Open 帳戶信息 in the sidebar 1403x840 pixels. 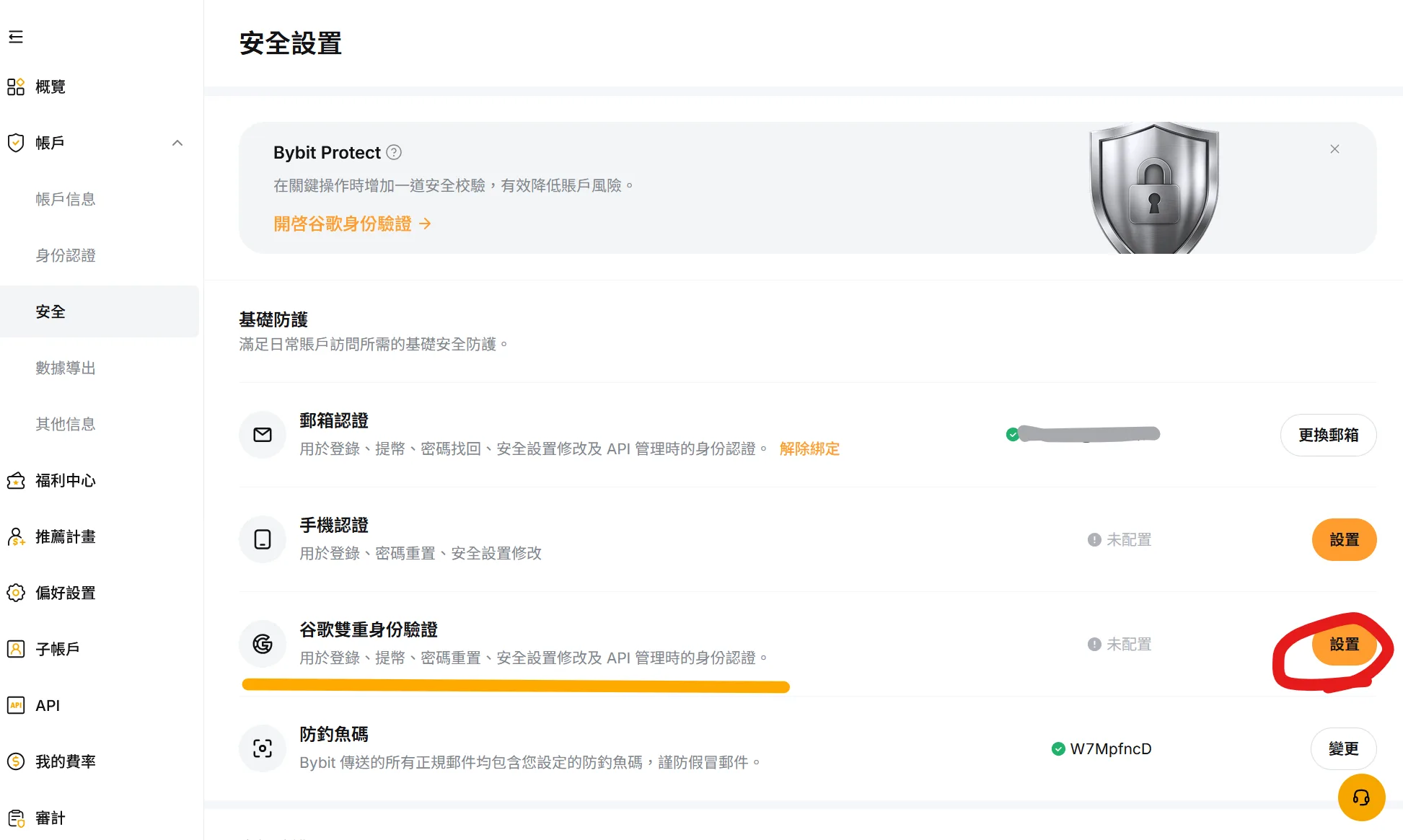pos(66,199)
